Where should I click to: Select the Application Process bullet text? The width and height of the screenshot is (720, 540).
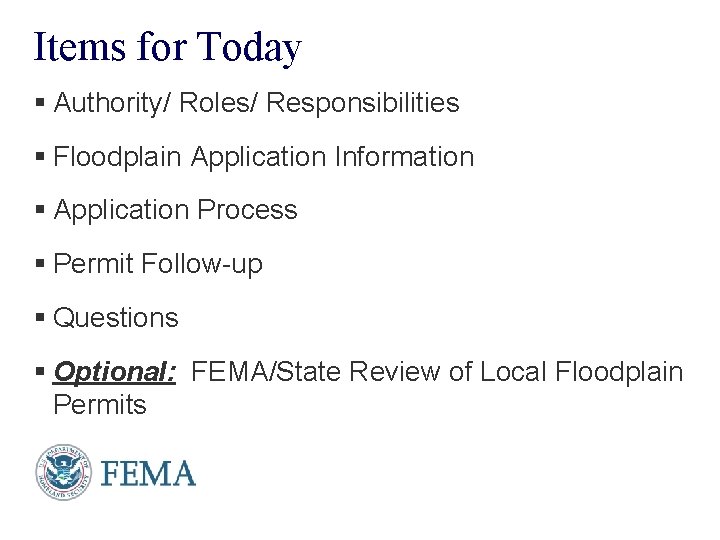click(x=176, y=211)
